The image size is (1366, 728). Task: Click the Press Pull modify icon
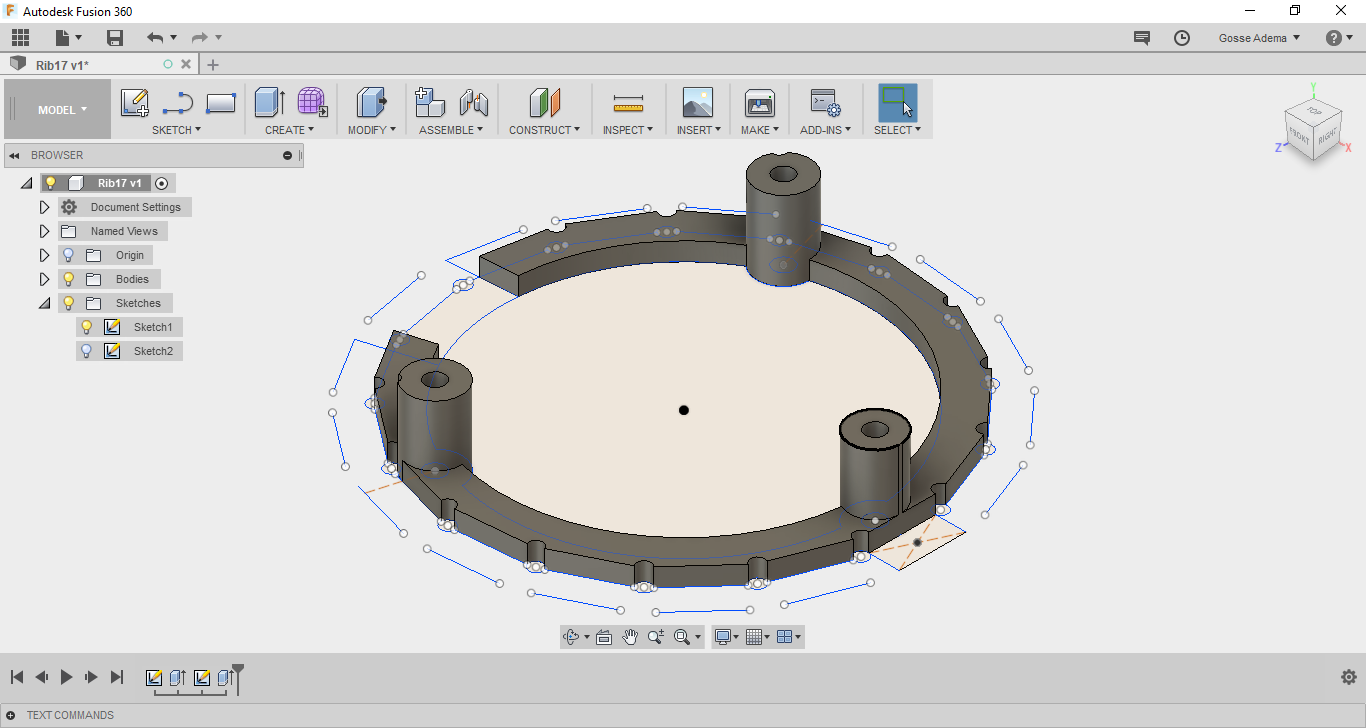click(x=371, y=103)
